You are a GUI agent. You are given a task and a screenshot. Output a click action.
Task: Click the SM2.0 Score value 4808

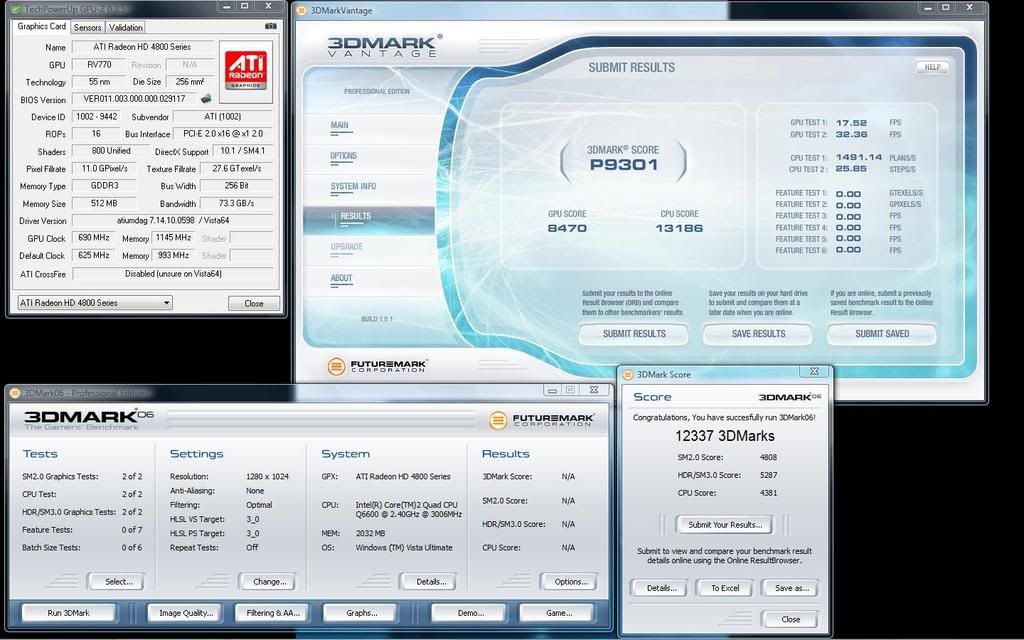768,457
